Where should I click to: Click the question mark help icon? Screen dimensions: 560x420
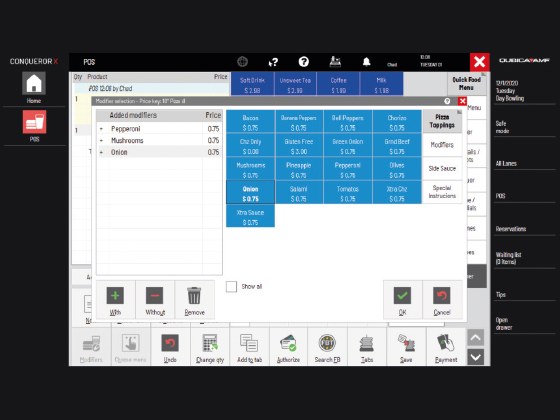point(304,62)
